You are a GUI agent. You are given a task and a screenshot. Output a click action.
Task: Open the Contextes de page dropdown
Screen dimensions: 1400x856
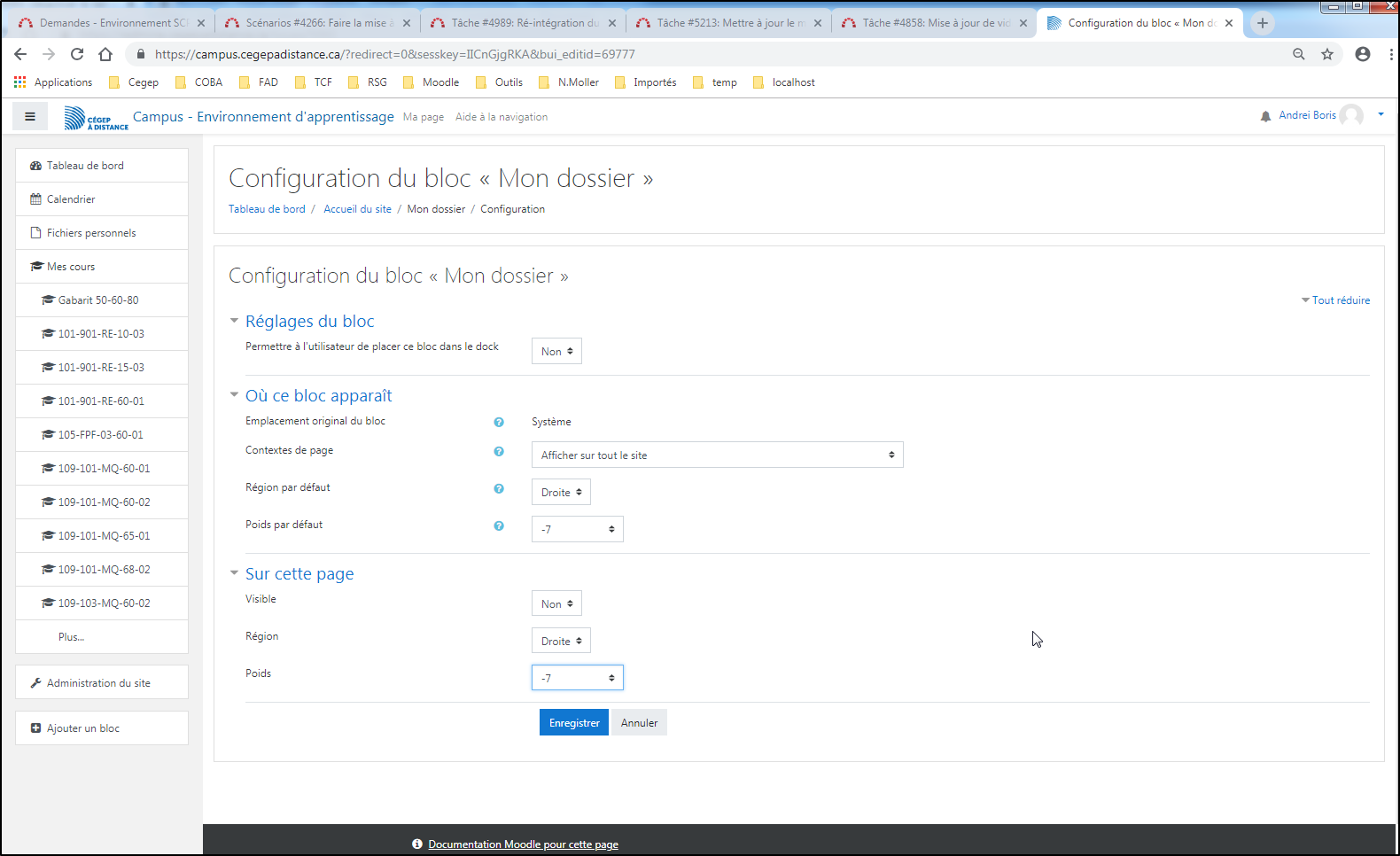coord(717,455)
